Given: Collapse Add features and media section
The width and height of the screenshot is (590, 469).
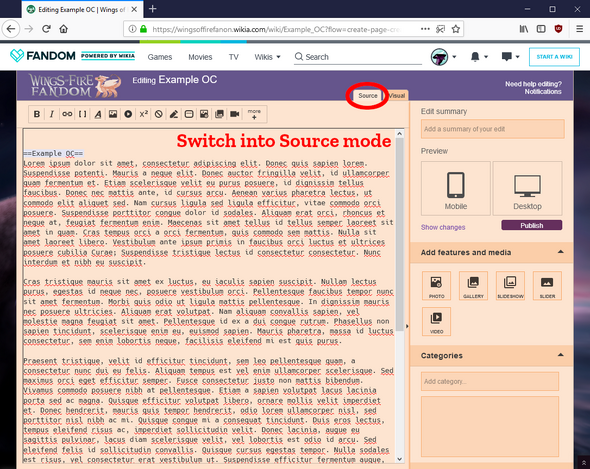Looking at the screenshot, I should point(561,252).
